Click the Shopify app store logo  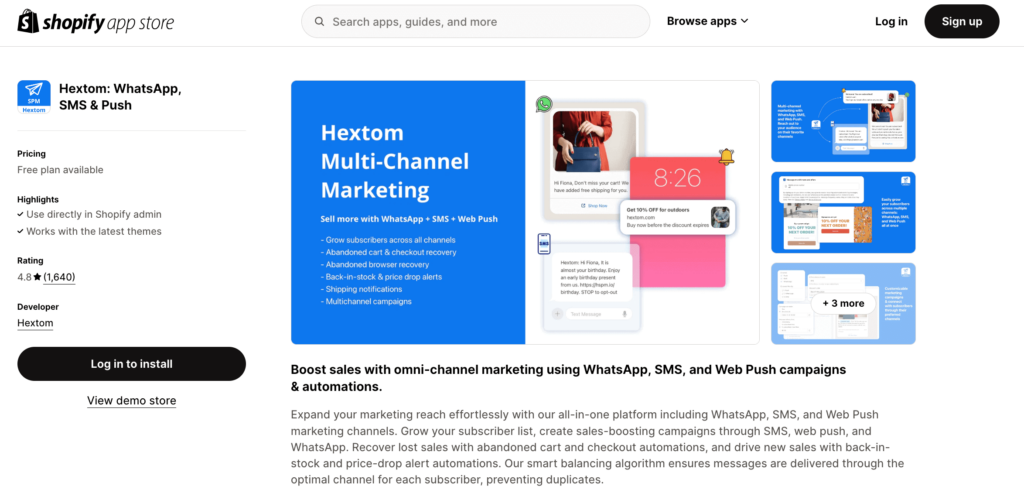tap(95, 22)
